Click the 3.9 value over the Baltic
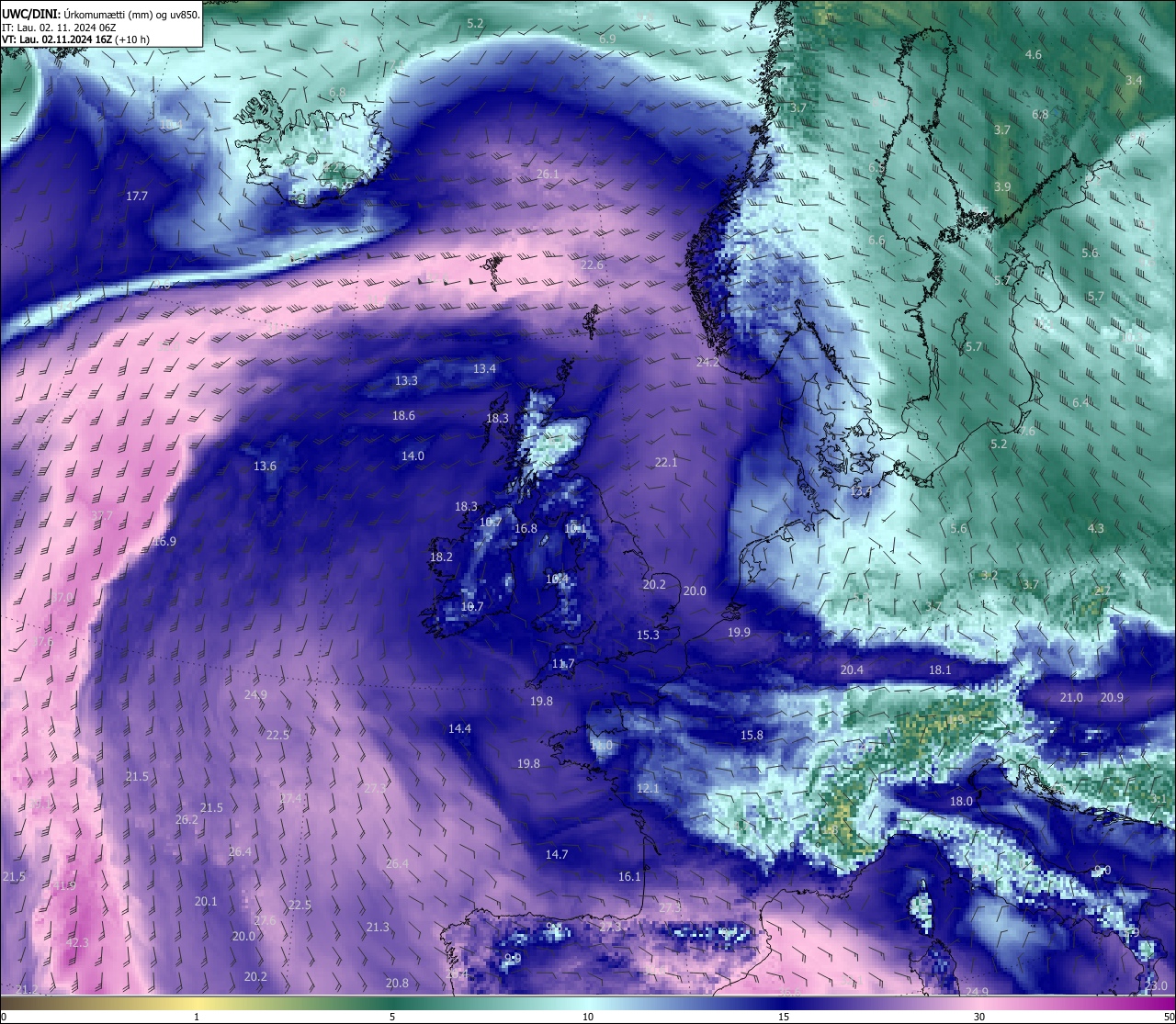The width and height of the screenshot is (1176, 1024). [1001, 186]
